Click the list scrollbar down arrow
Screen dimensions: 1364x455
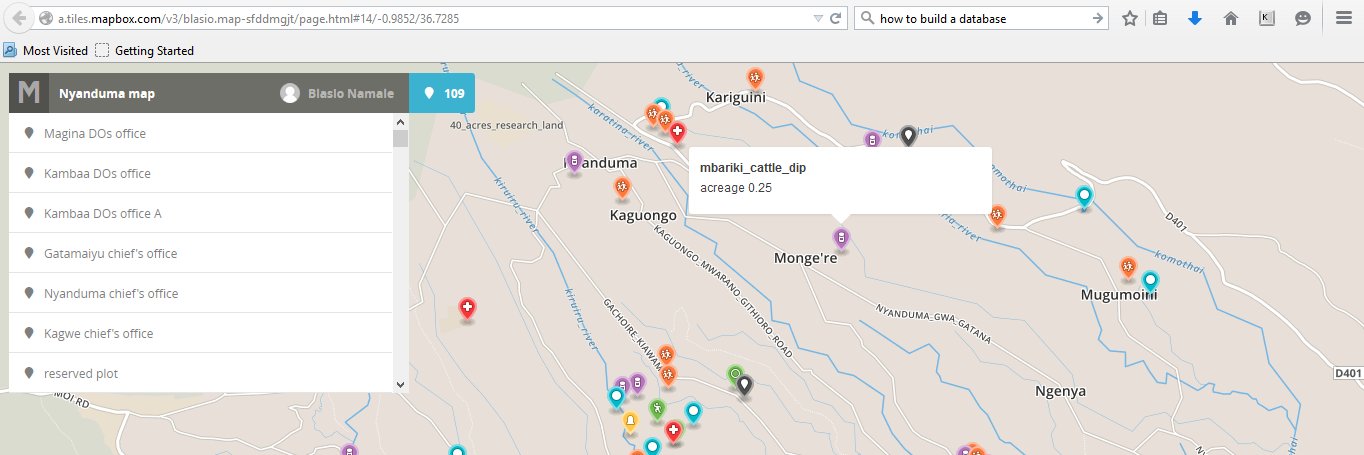click(x=400, y=384)
